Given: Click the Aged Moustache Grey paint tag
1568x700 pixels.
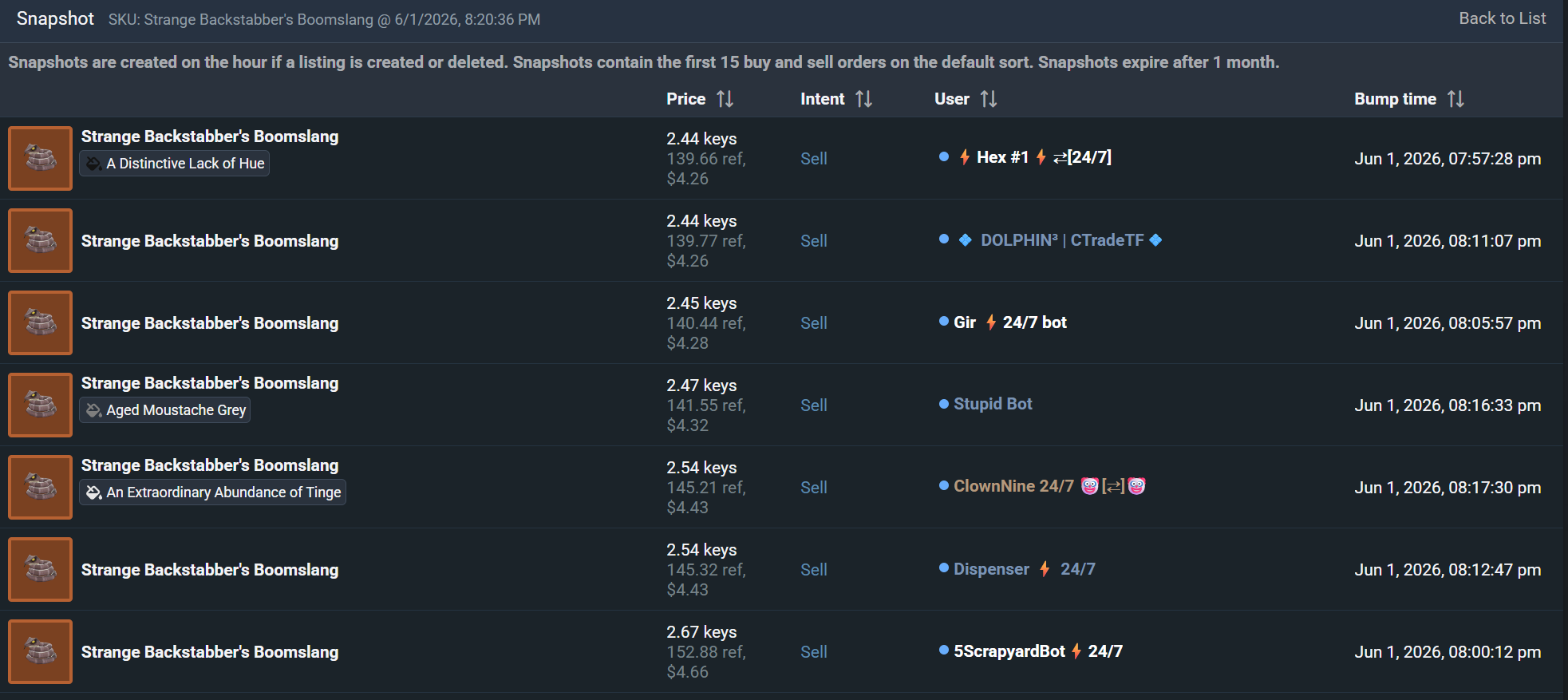Looking at the screenshot, I should (x=165, y=410).
